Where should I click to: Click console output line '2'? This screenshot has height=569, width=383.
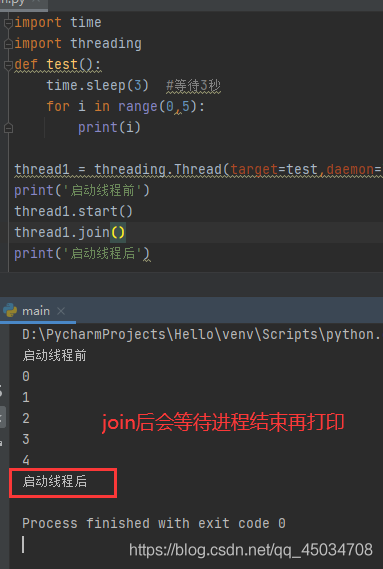(x=26, y=418)
